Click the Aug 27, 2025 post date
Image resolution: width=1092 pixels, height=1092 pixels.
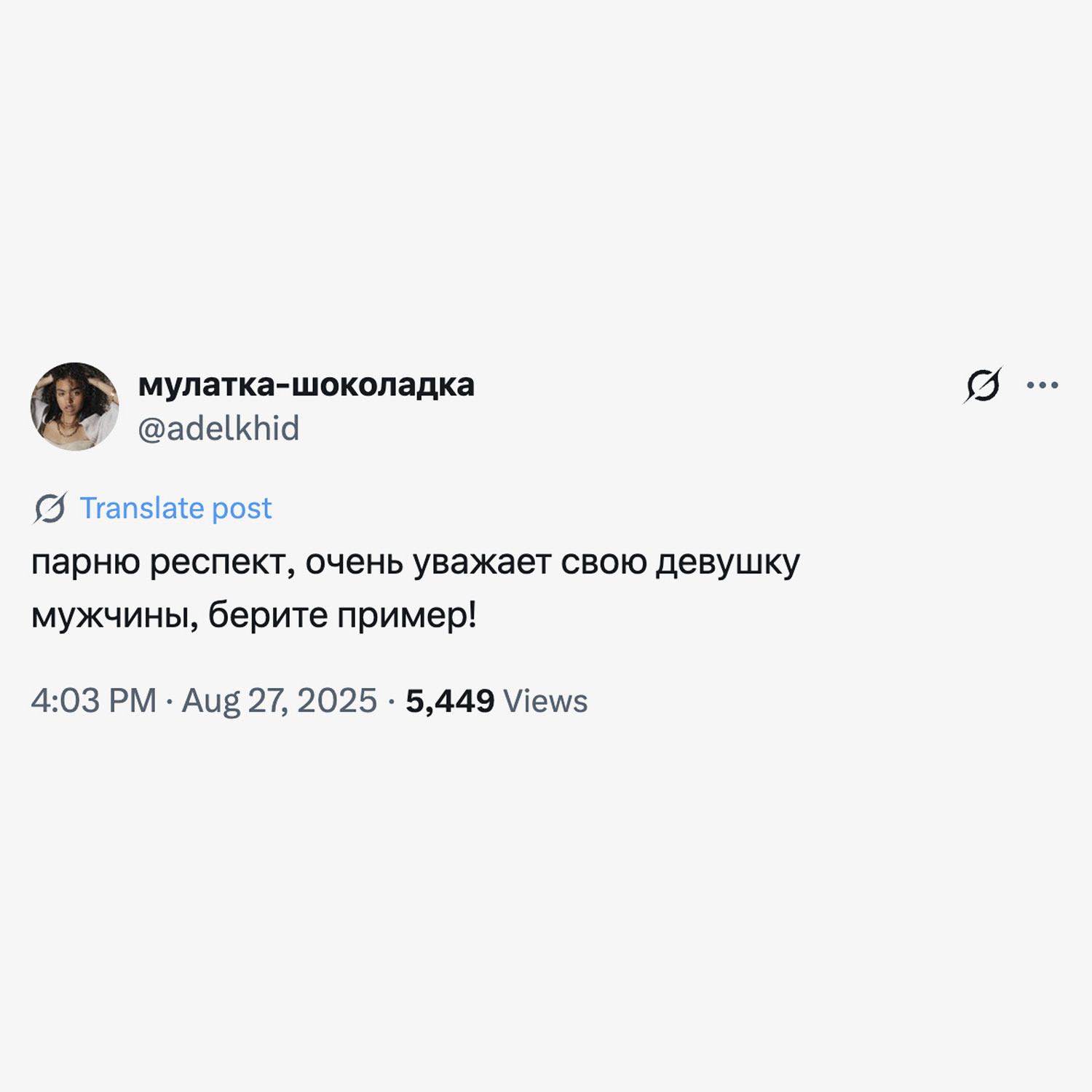tap(280, 701)
